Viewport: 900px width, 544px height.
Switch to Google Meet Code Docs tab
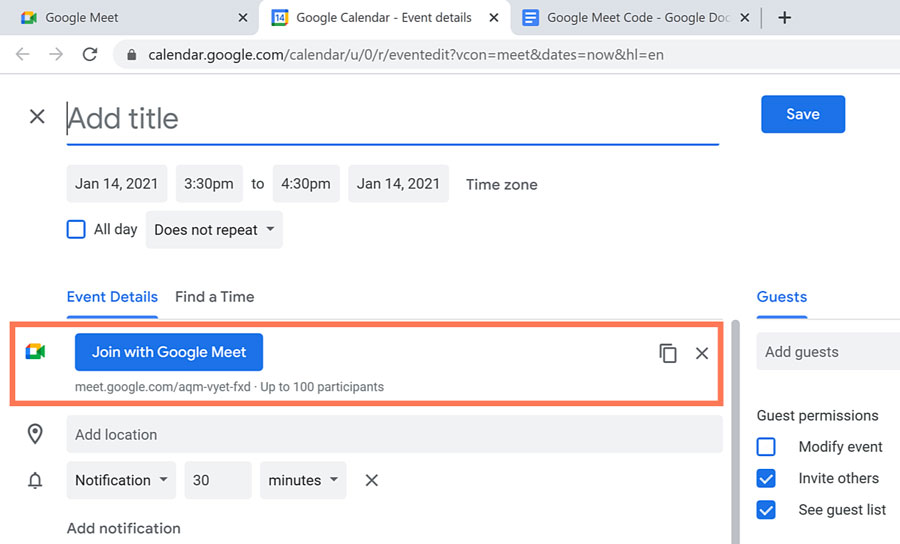638,18
